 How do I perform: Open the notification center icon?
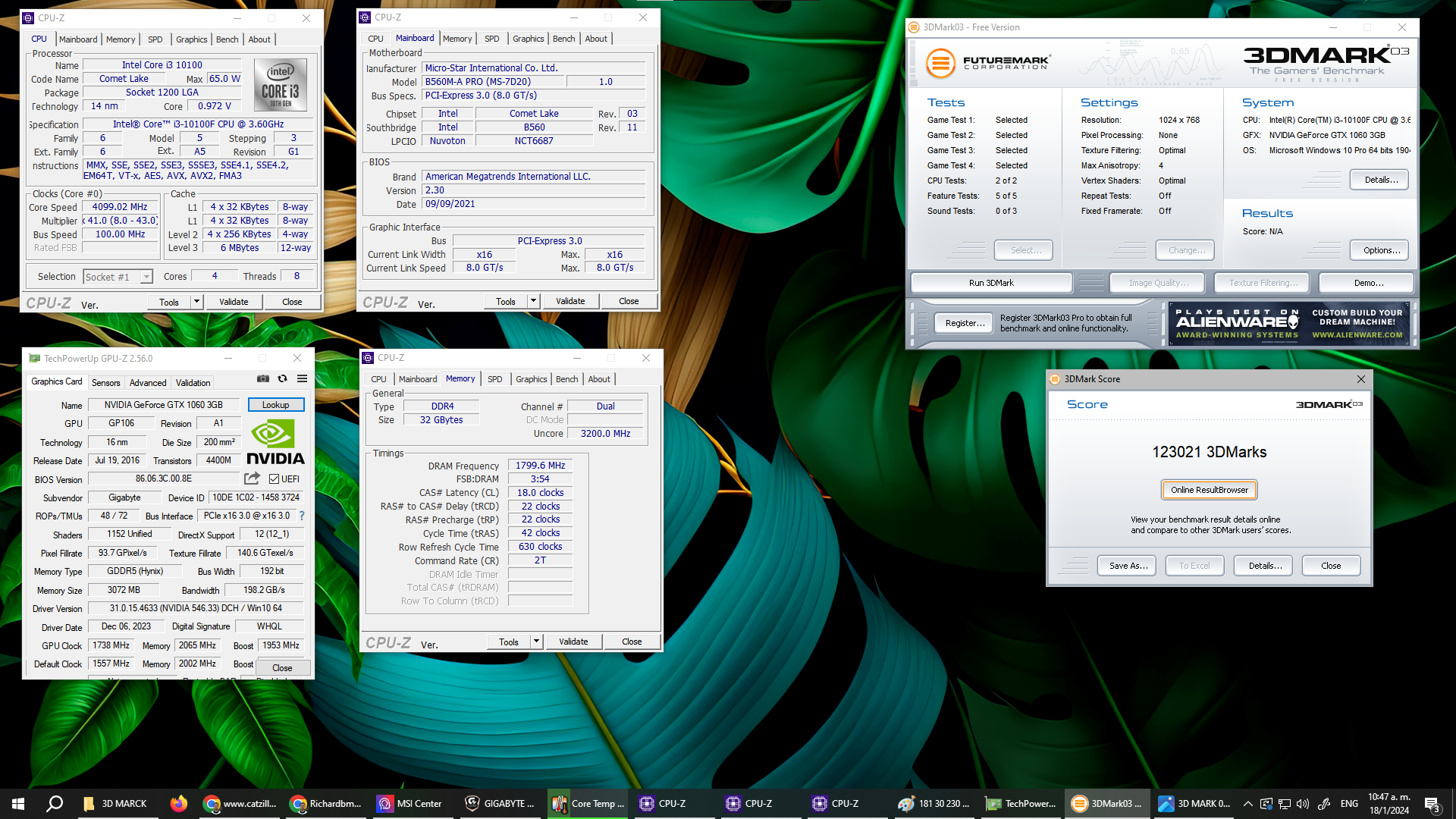[x=1432, y=804]
